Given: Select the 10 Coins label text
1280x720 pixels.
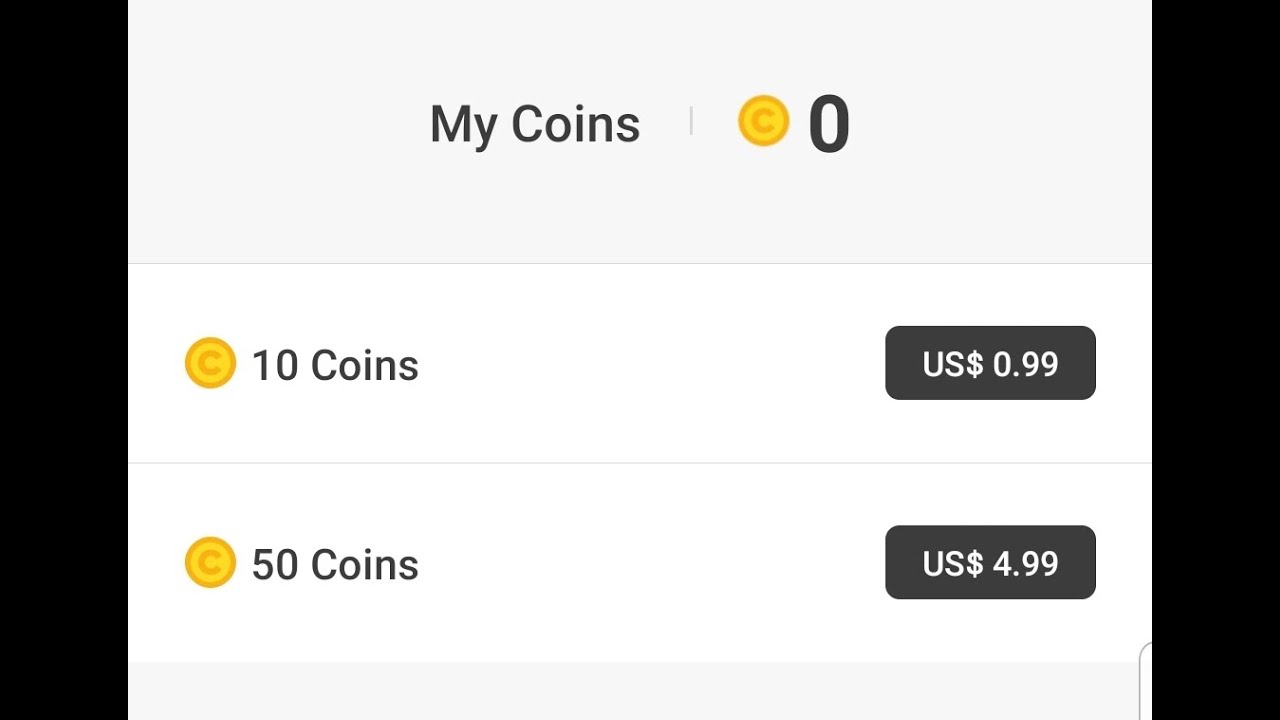Looking at the screenshot, I should [x=335, y=365].
